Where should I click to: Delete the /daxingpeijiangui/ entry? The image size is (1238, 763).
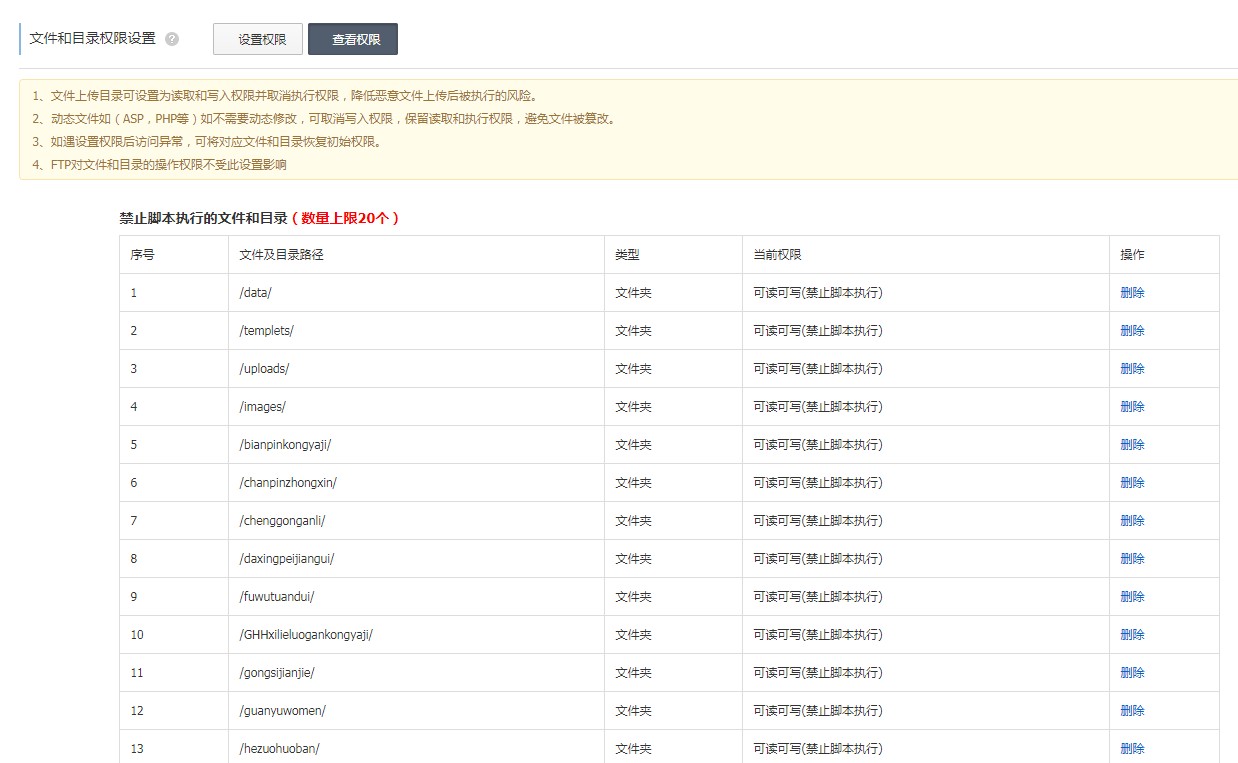1131,558
